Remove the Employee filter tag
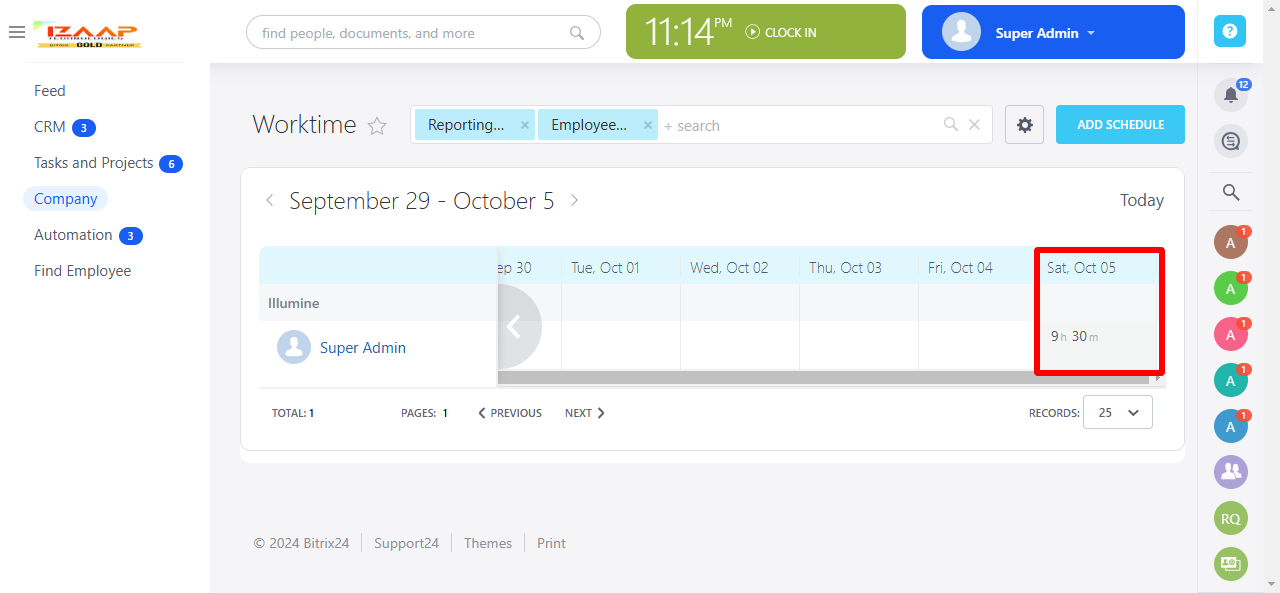1280x593 pixels. click(647, 125)
